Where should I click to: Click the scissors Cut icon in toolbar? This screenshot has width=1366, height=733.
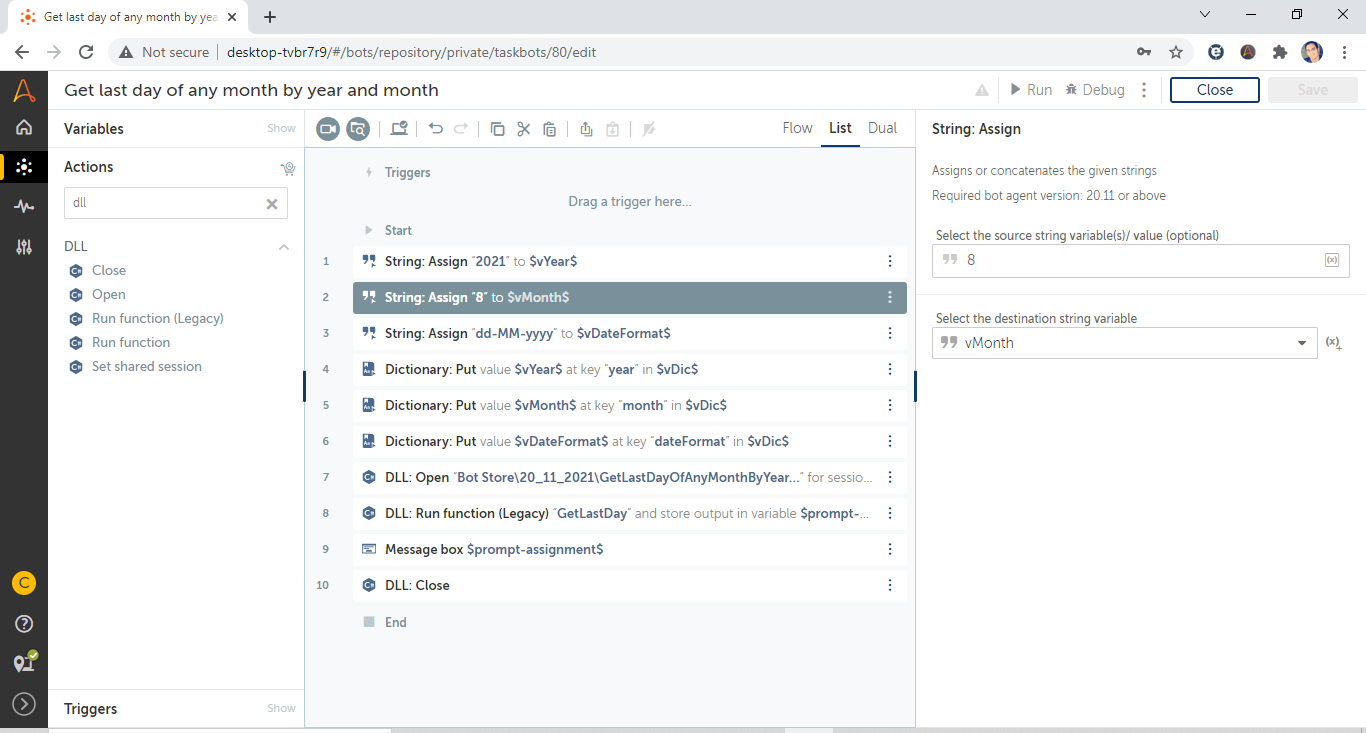point(523,129)
